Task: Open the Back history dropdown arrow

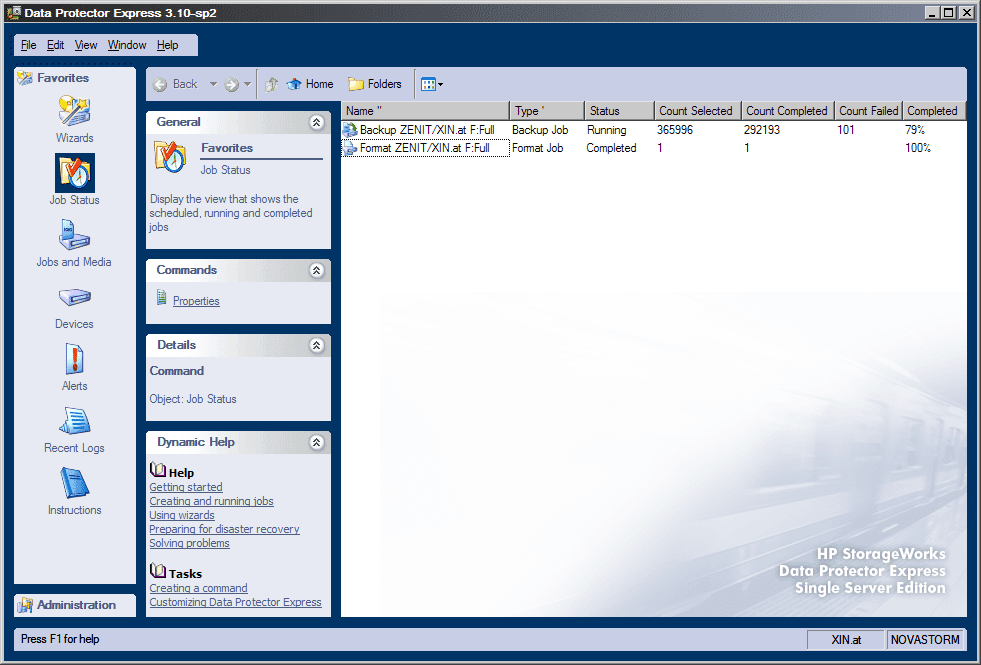Action: [x=213, y=84]
